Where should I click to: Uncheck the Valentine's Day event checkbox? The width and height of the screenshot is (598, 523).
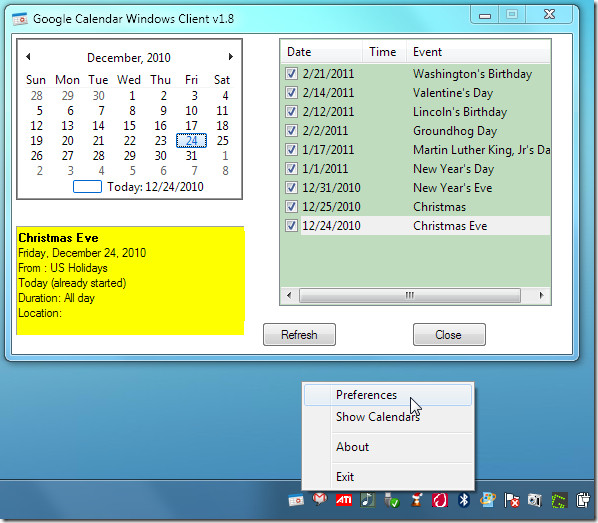click(291, 92)
